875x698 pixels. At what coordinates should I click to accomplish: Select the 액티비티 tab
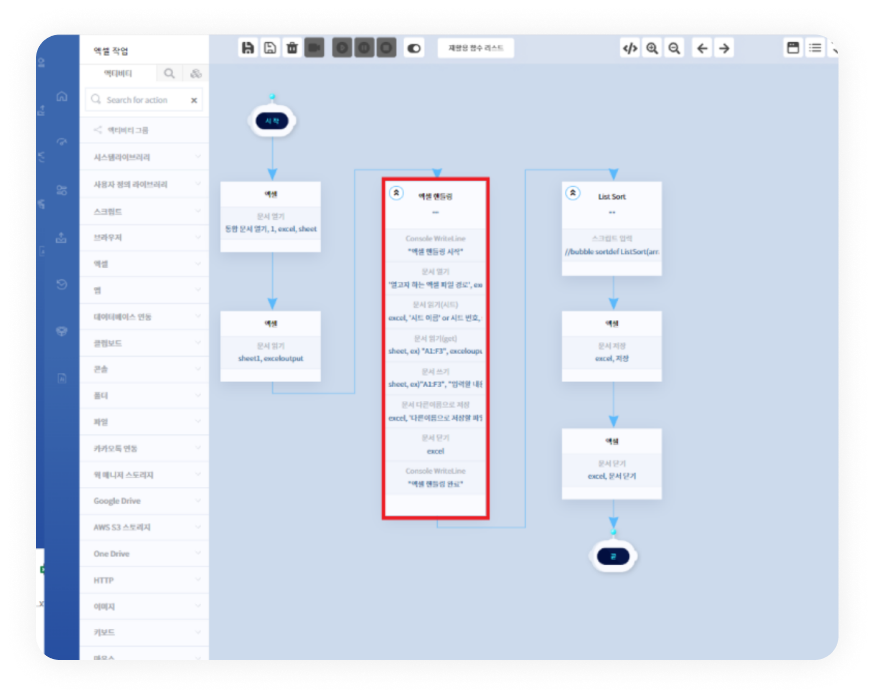pos(118,74)
